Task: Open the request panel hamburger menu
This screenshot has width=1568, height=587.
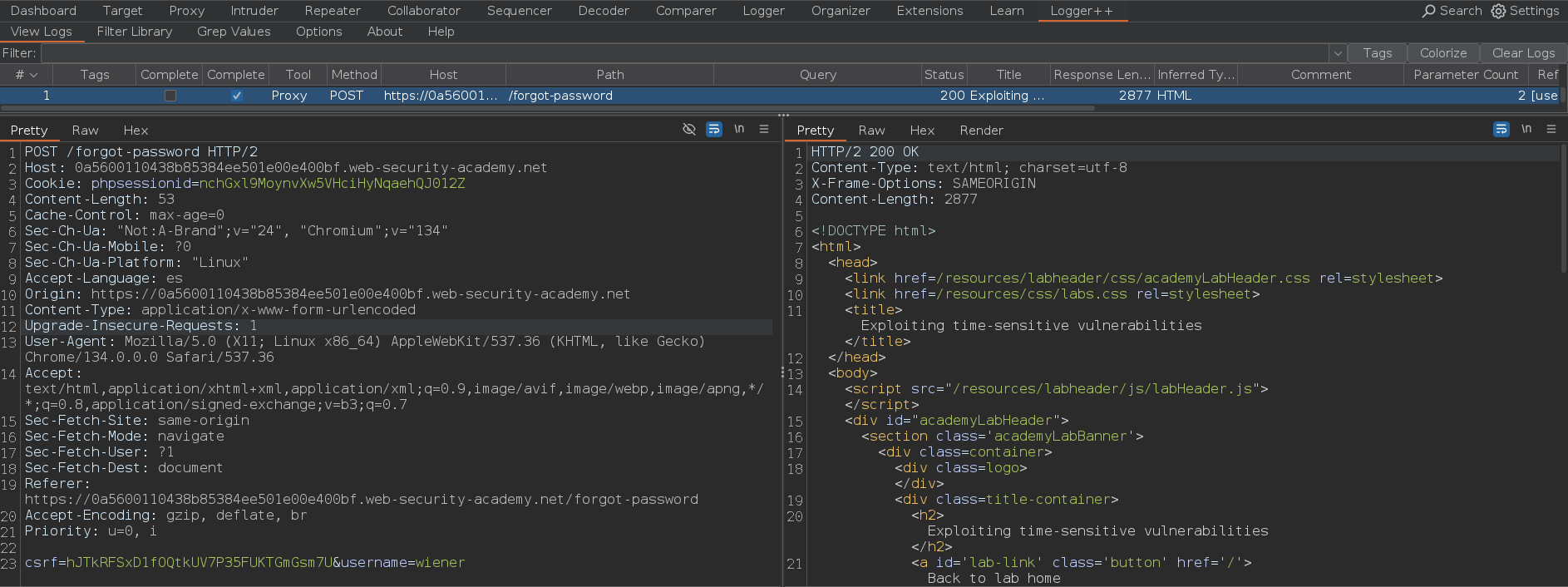Action: [x=764, y=129]
